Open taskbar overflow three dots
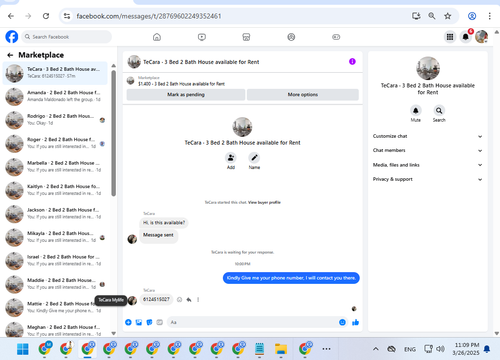The width and height of the screenshot is (500, 360). (x=326, y=349)
